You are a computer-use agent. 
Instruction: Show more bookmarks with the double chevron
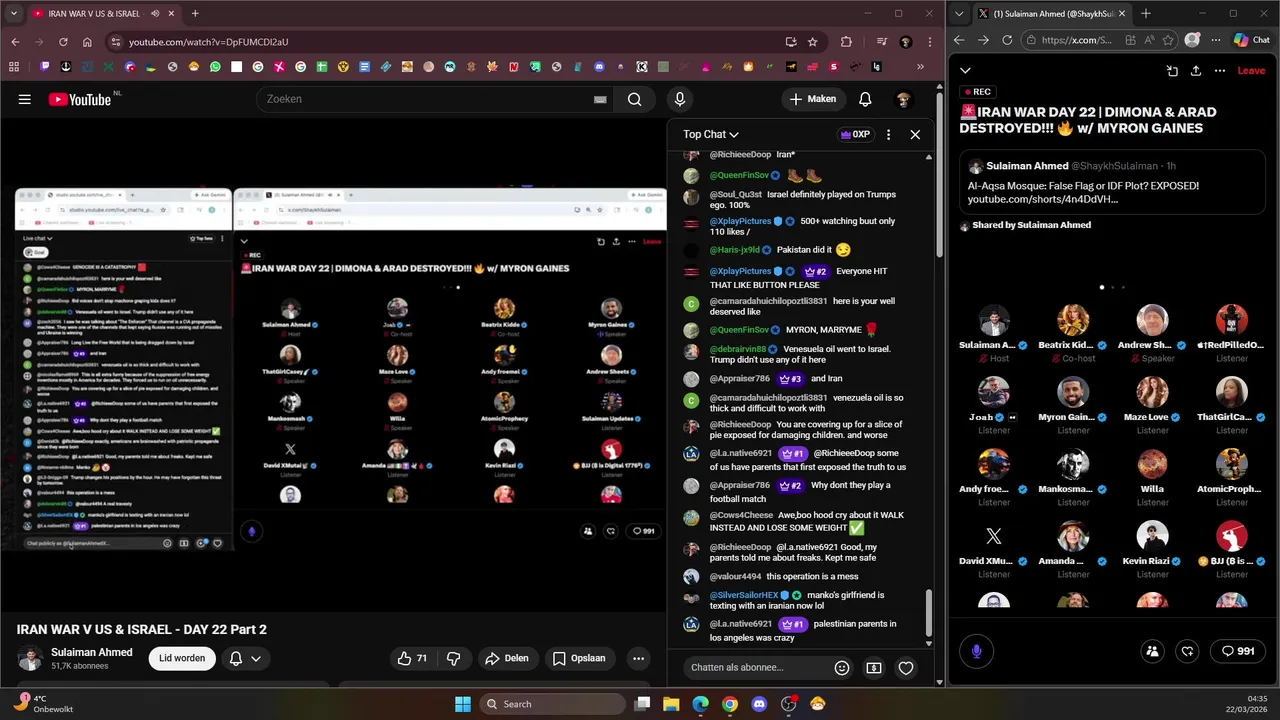pyautogui.click(x=920, y=67)
